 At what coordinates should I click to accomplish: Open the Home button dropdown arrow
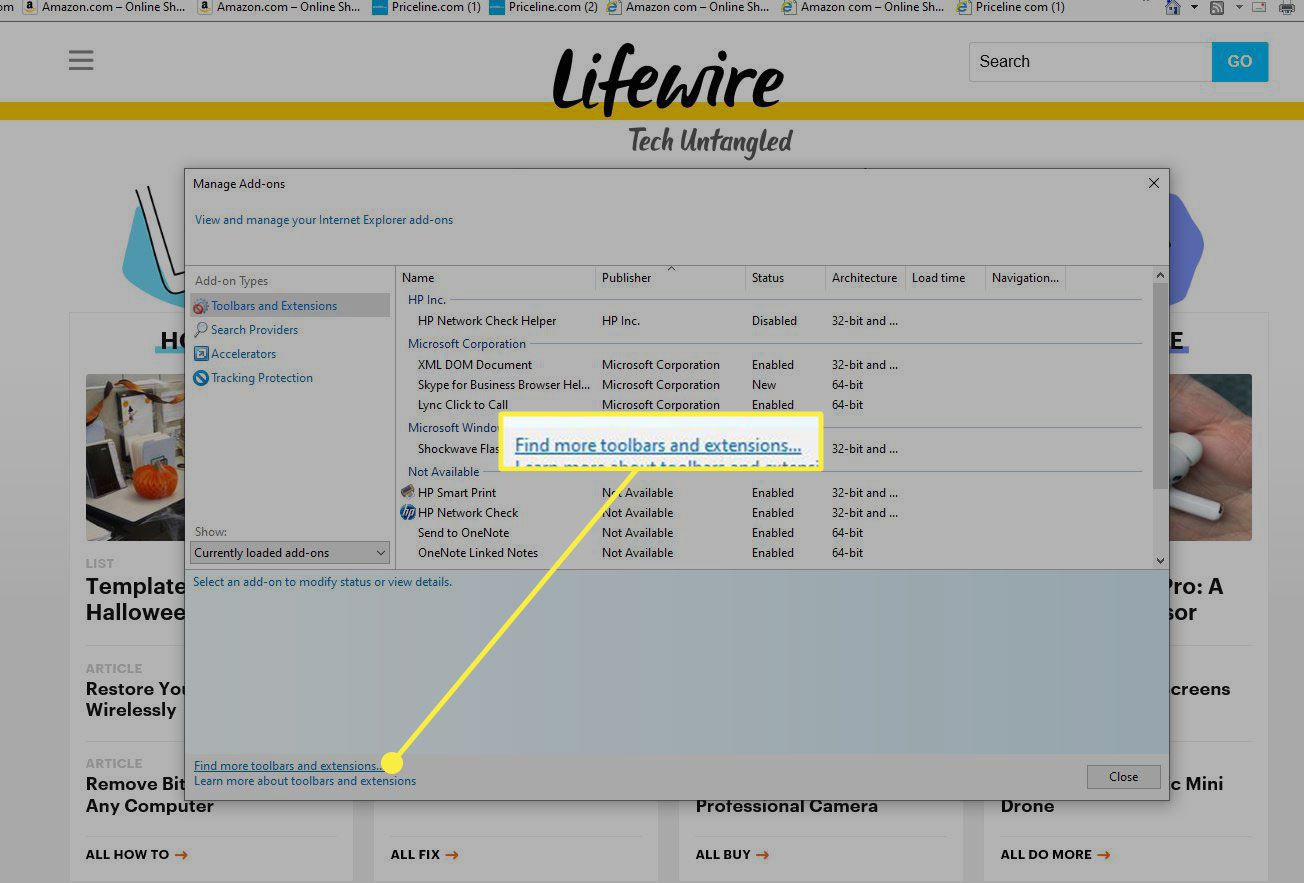(x=1194, y=7)
